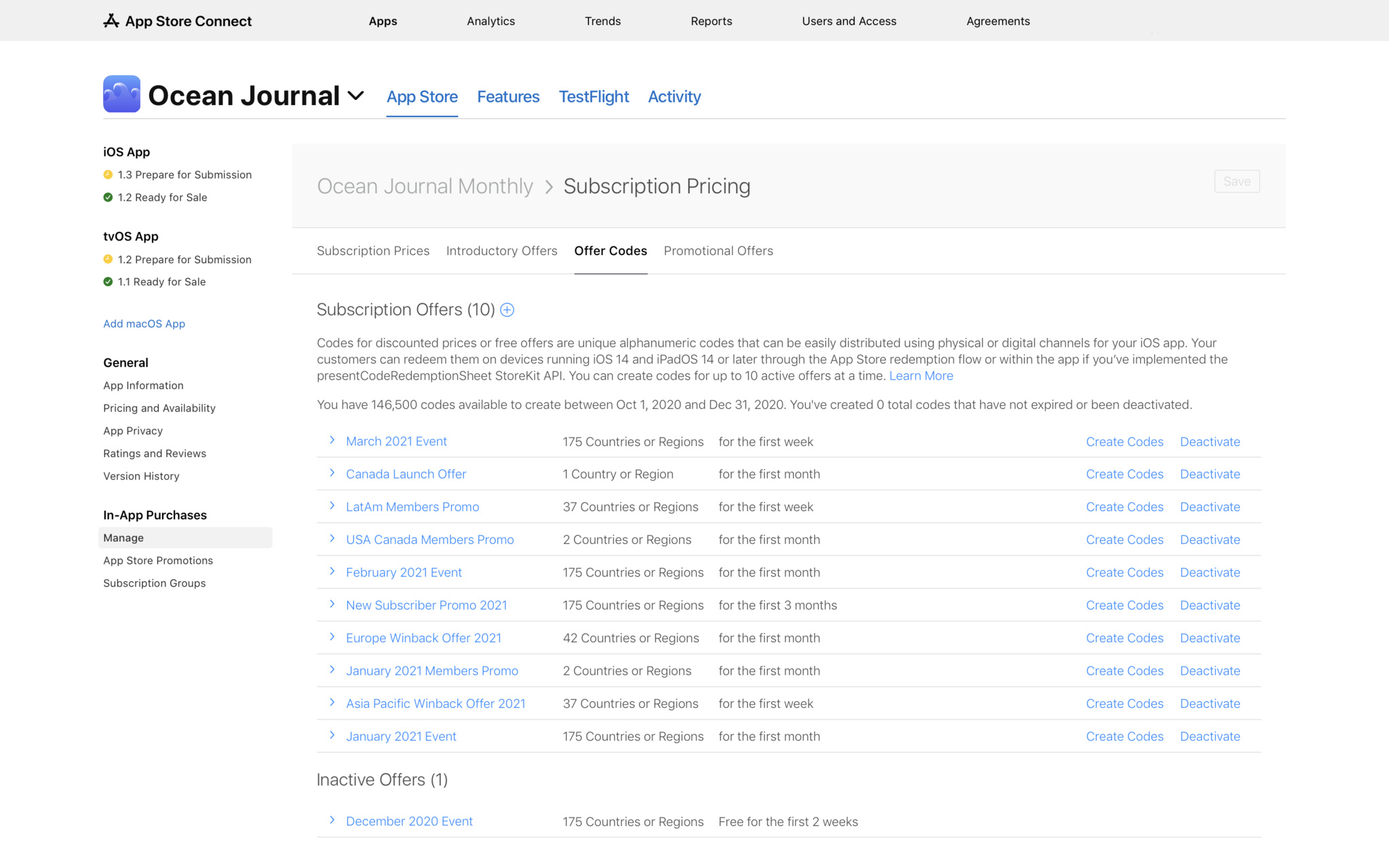This screenshot has width=1389, height=868.
Task: Open the Learn More link
Action: click(921, 376)
